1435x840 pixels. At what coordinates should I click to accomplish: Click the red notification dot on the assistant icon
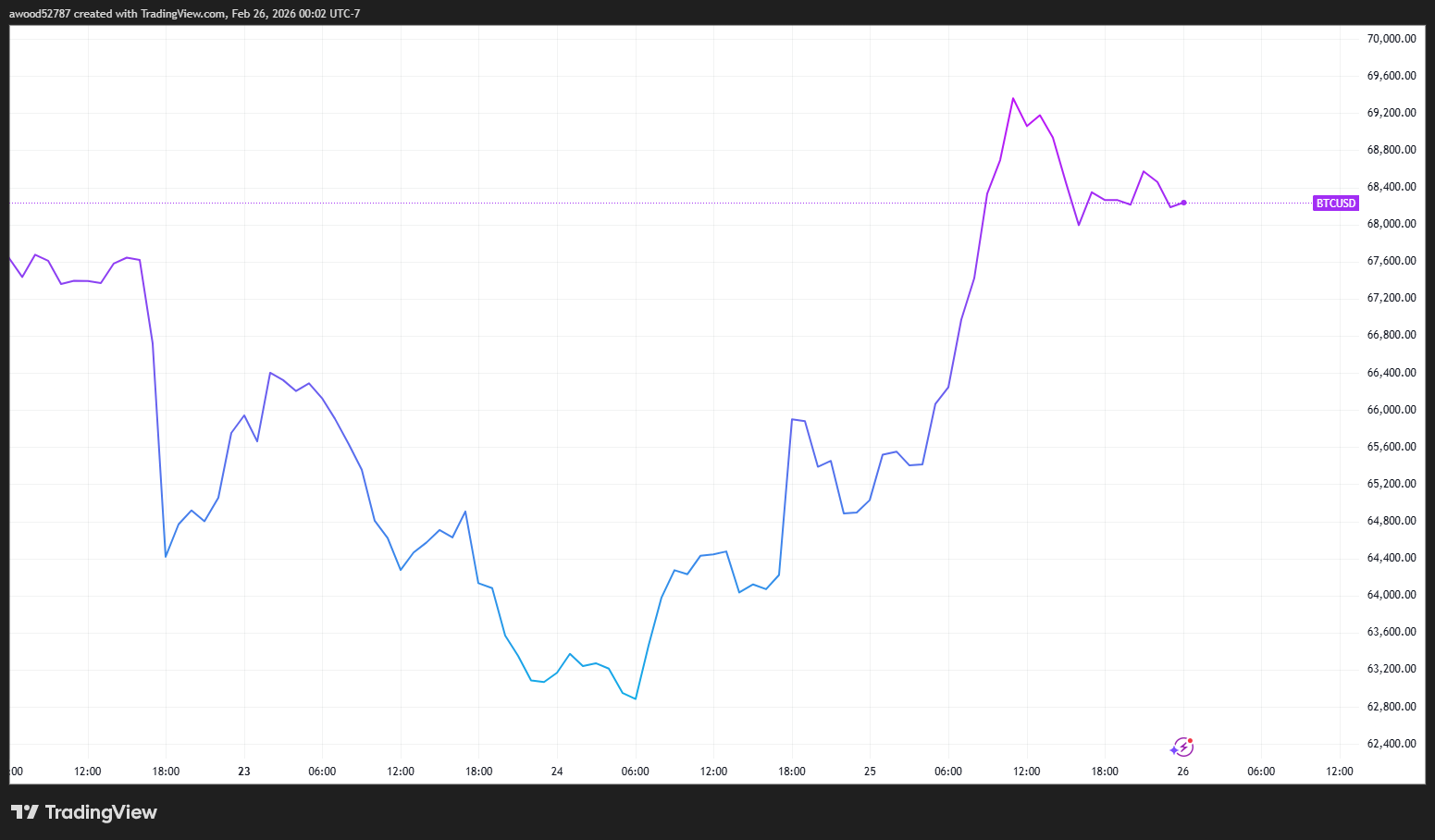point(1192,740)
